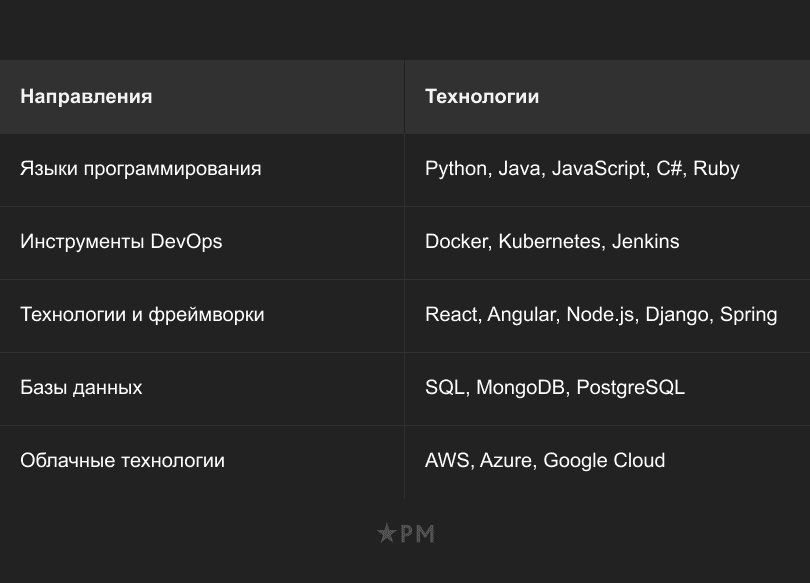
Task: Click the "AWS, Azure, Google Cloud" cell
Action: point(608,462)
